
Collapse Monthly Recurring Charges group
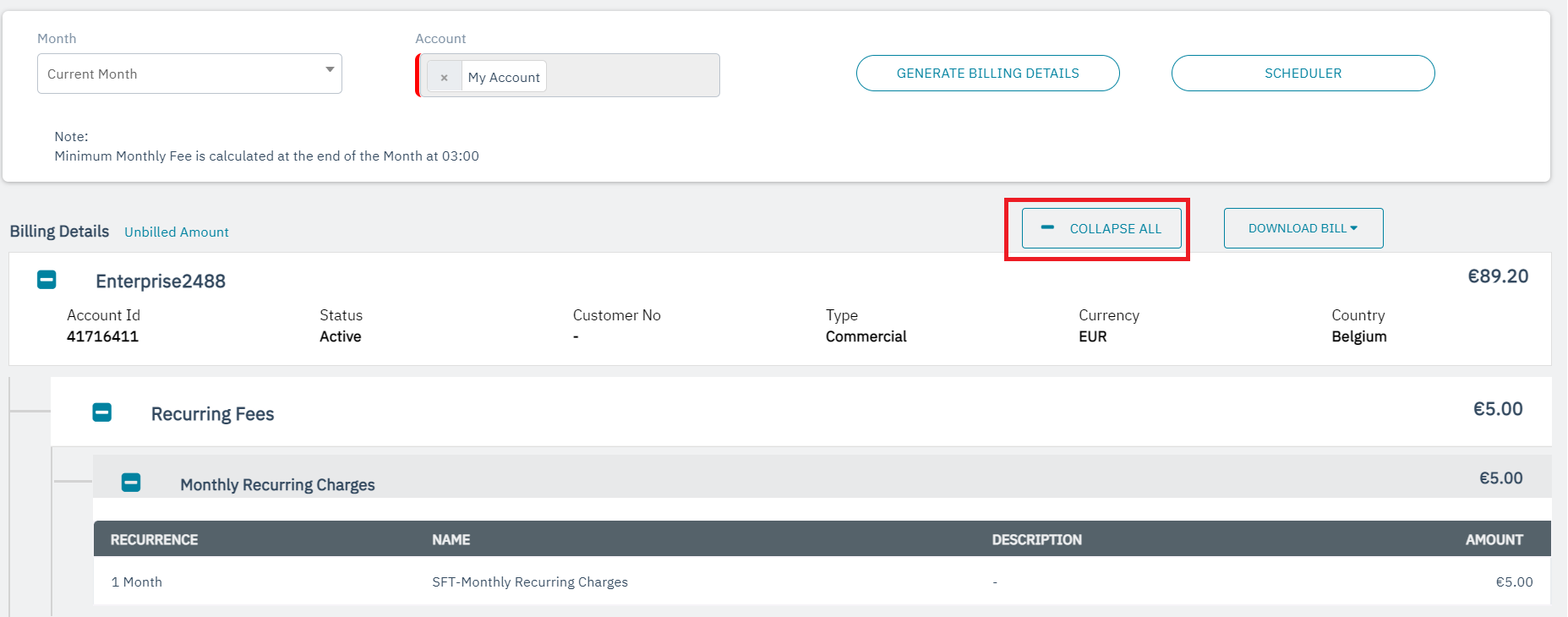131,483
